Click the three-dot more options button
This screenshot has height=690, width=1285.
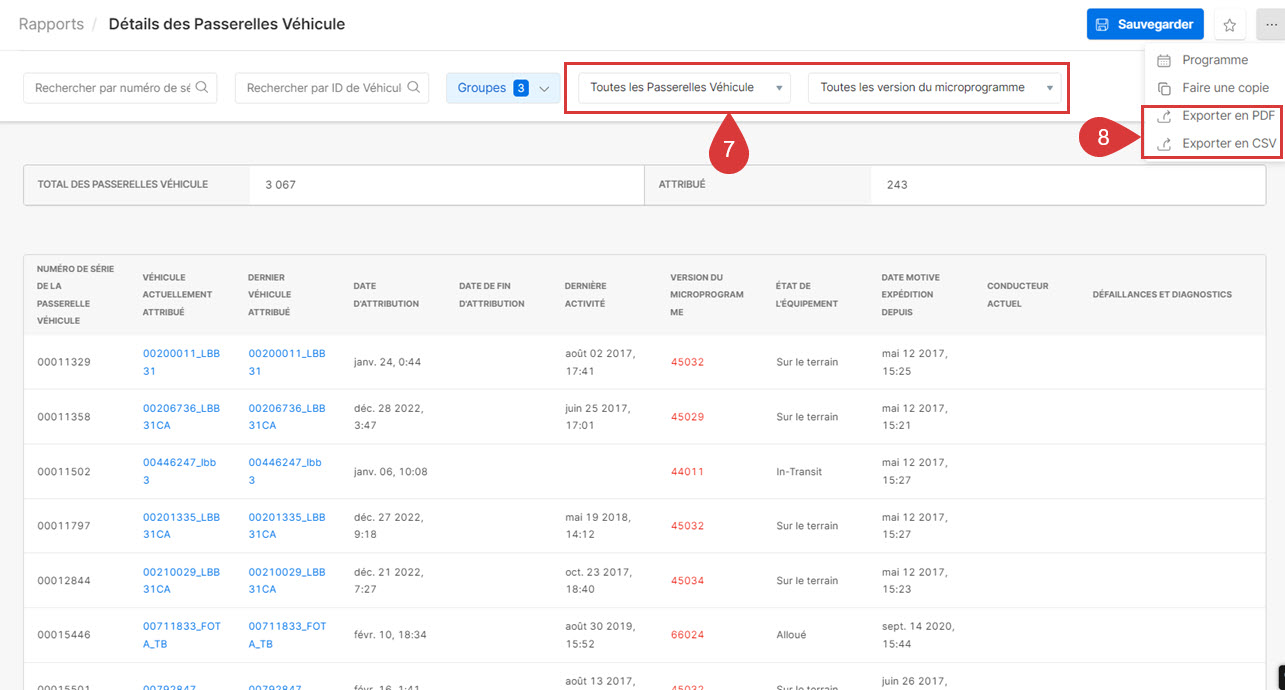[x=1271, y=25]
